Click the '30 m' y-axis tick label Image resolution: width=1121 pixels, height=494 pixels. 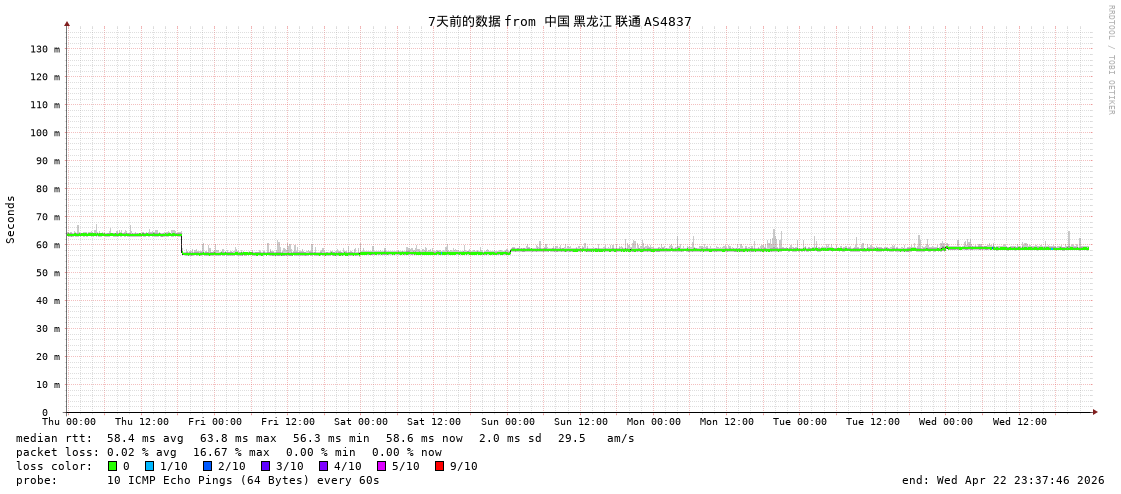(x=48, y=329)
